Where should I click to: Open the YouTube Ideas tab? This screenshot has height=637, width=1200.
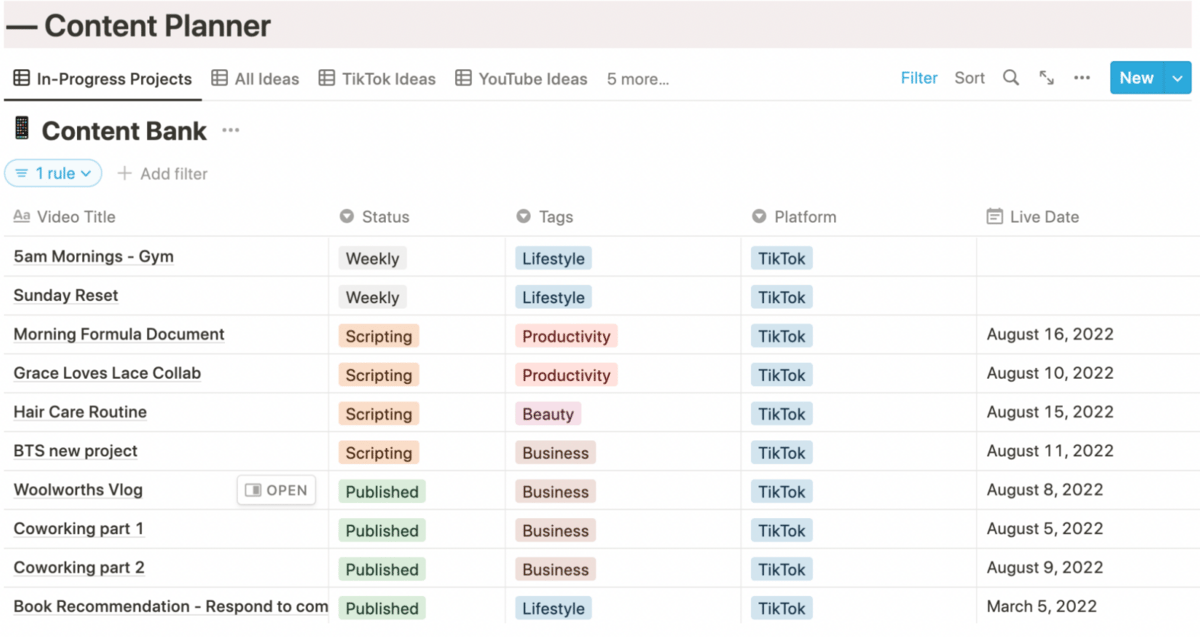pyautogui.click(x=521, y=79)
